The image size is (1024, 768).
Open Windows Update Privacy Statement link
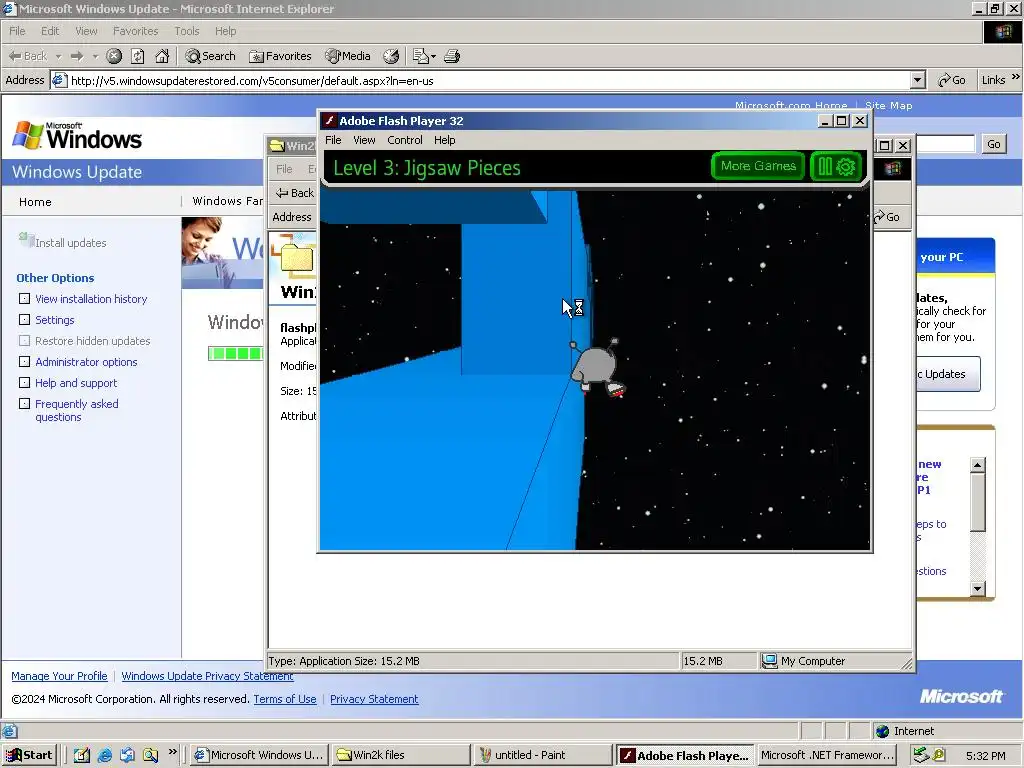point(207,676)
